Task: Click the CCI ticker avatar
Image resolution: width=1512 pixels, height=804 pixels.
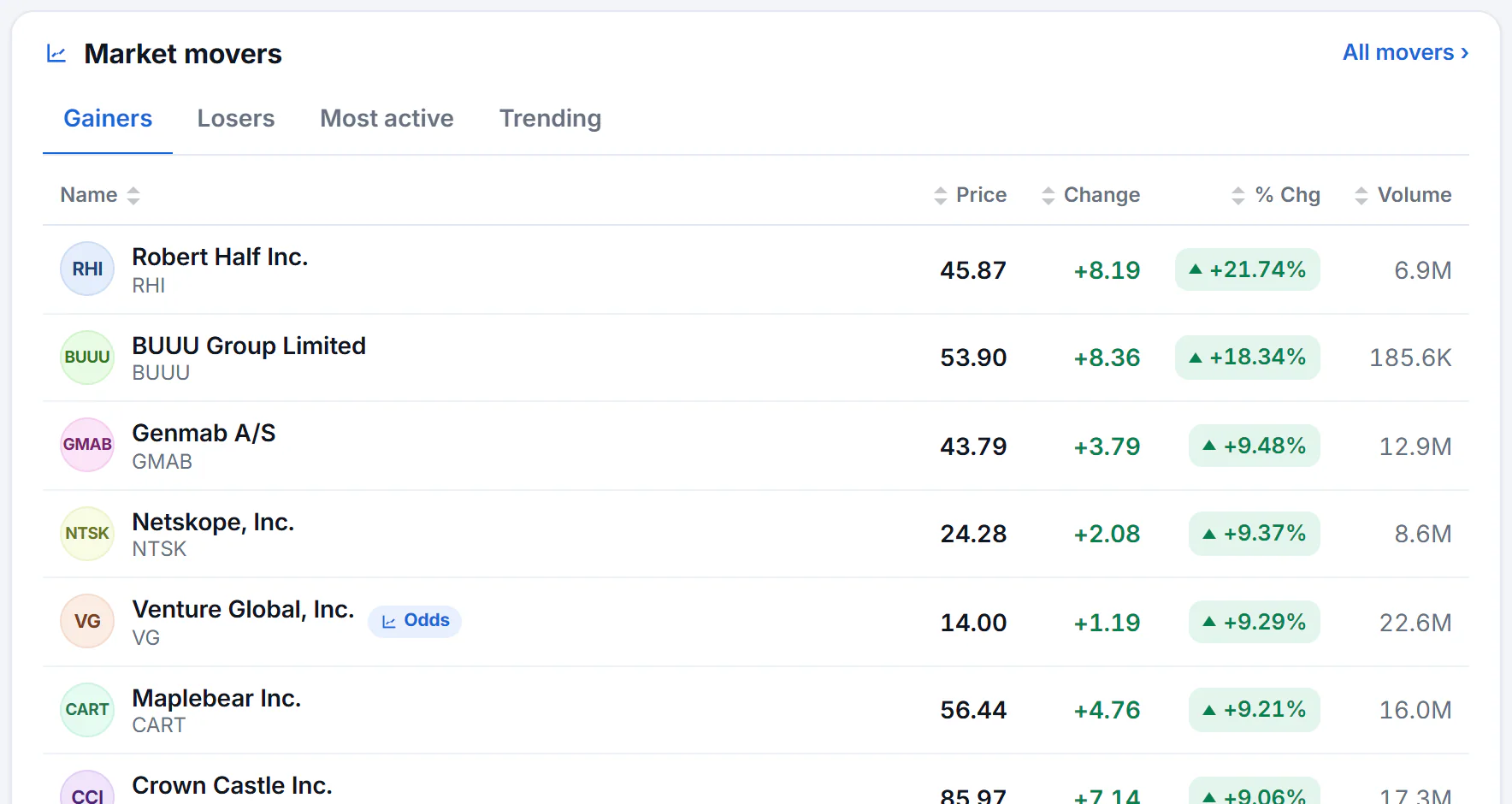Action: [x=87, y=788]
